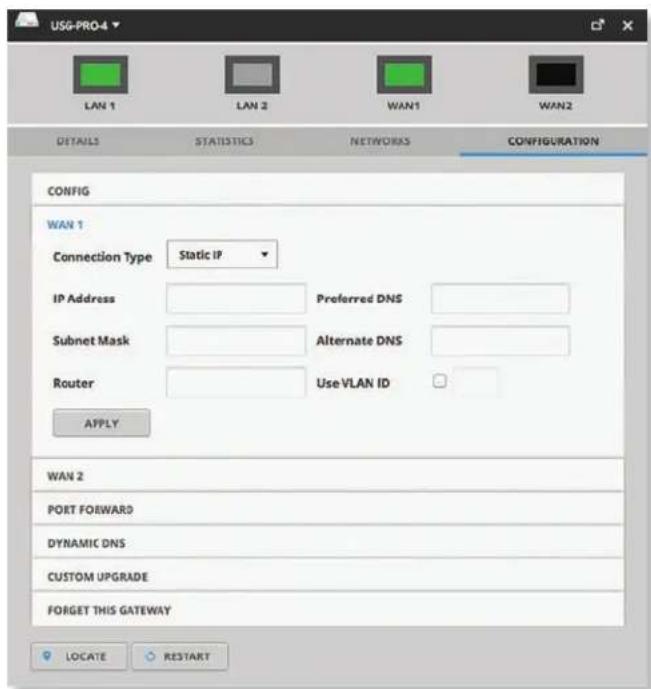The image size is (651, 689).
Task: Expand the WAN 2 section
Action: [x=328, y=475]
